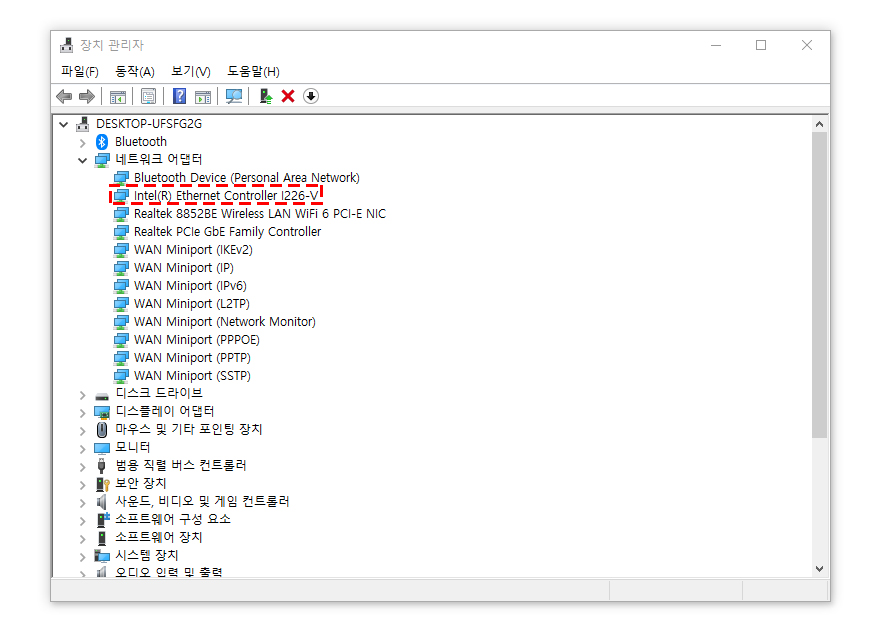Viewport: 880px width, 630px height.
Task: Expand the 시스템 장치 chevron
Action: (82, 557)
